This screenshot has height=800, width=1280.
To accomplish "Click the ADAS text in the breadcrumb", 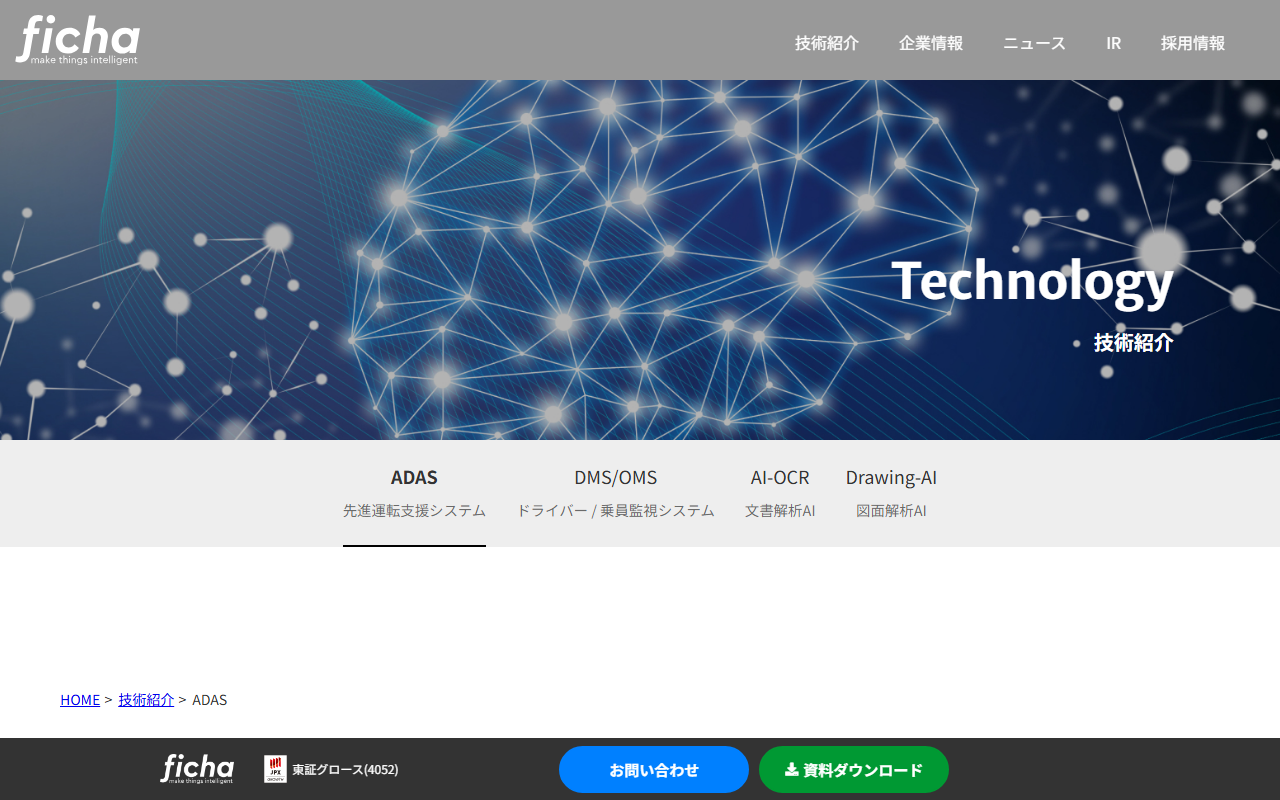I will click(209, 700).
